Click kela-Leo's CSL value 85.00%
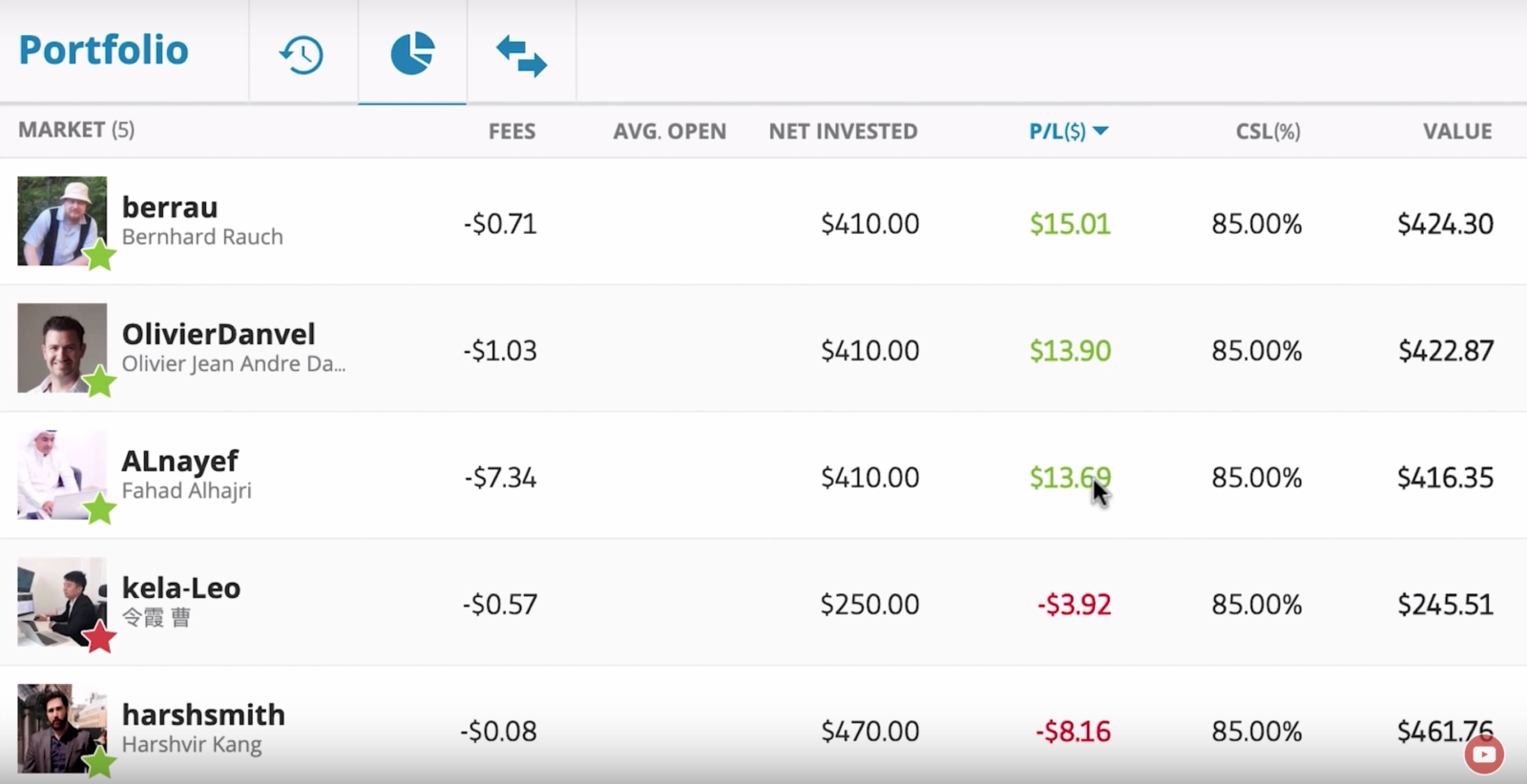Image resolution: width=1527 pixels, height=784 pixels. click(x=1257, y=605)
